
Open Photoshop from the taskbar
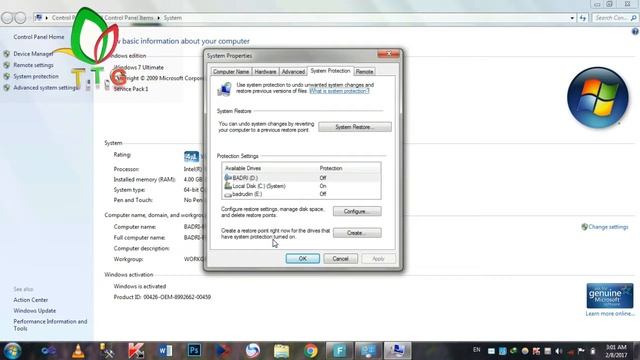tap(194, 351)
